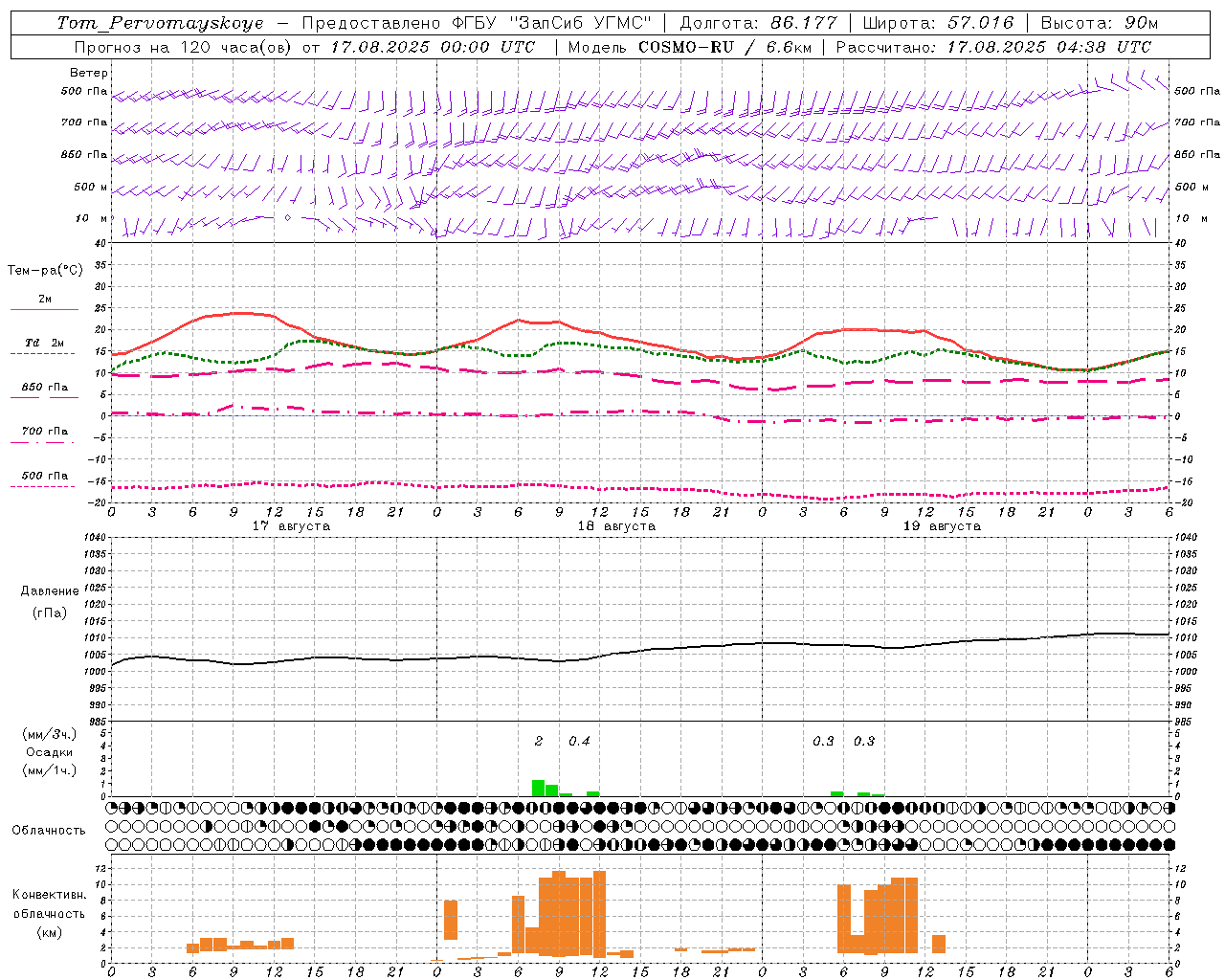
Task: Click the Ветер section label
Action: tap(89, 73)
